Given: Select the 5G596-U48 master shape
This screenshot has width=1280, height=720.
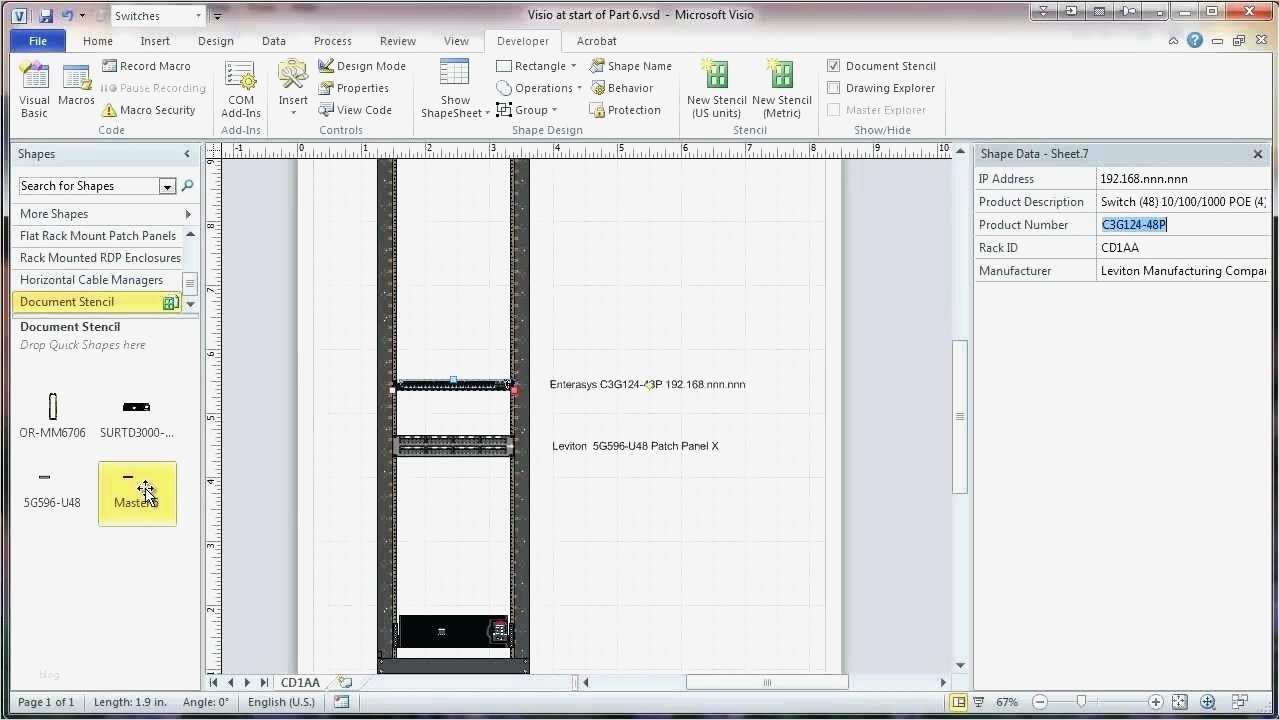Looking at the screenshot, I should point(52,491).
